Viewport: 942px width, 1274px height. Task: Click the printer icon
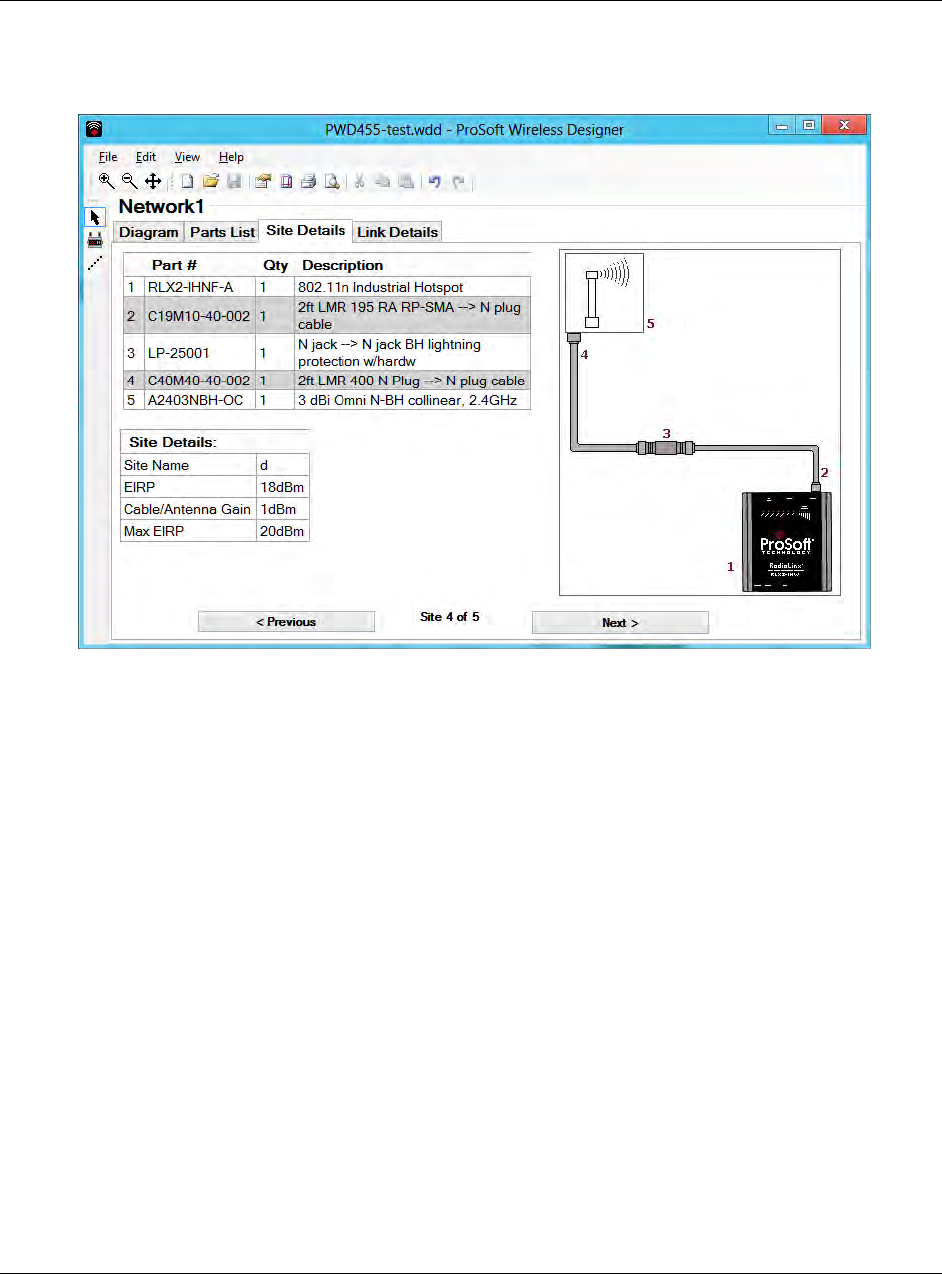[x=308, y=181]
